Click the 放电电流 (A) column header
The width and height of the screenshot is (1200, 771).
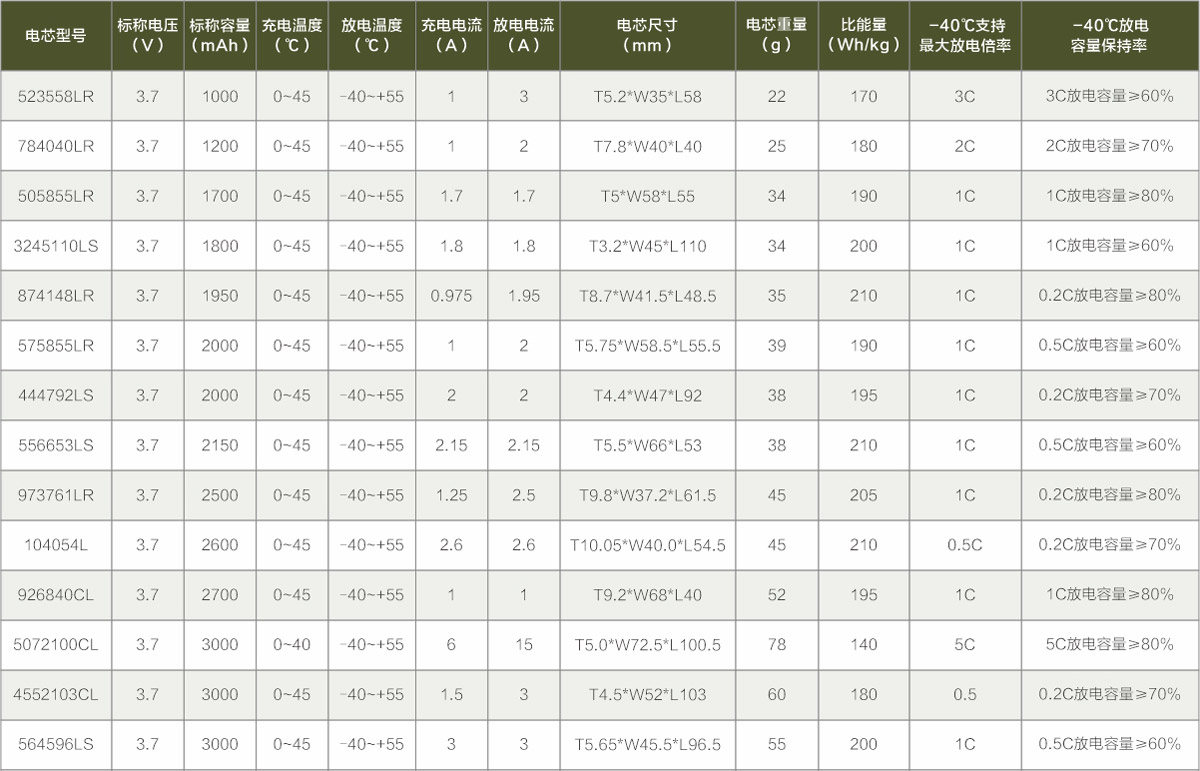[524, 35]
